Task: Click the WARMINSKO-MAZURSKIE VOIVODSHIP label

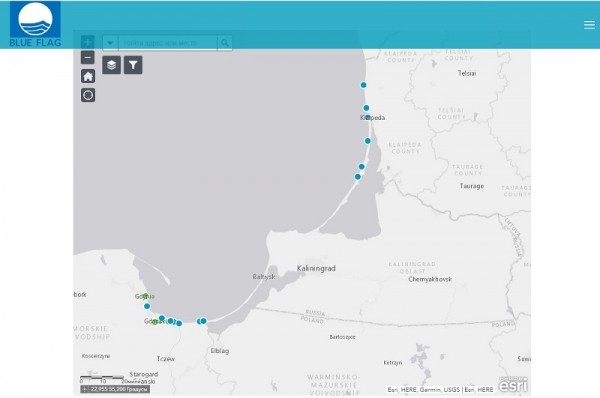Action: pyautogui.click(x=333, y=385)
